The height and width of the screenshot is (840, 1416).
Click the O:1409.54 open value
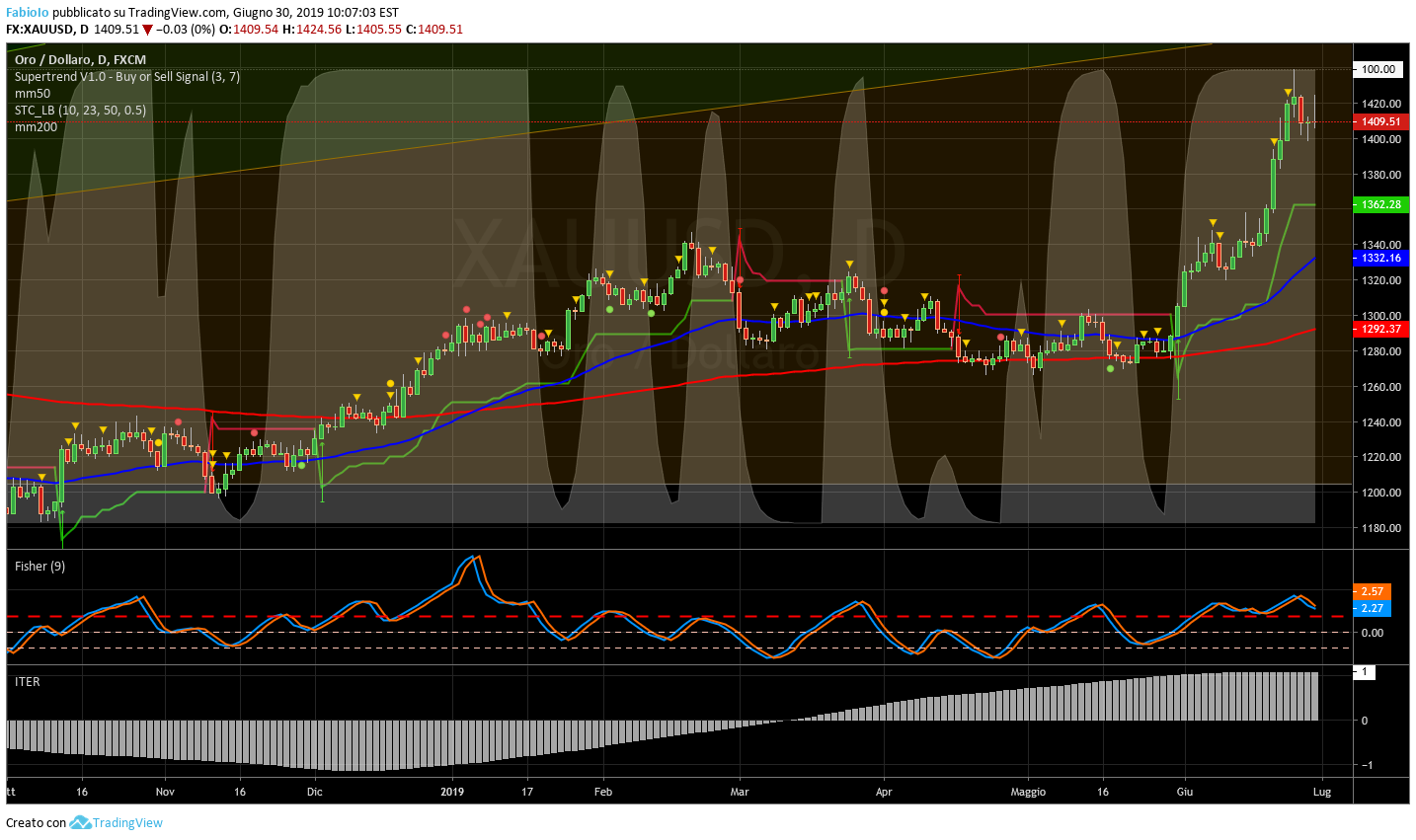tap(249, 30)
